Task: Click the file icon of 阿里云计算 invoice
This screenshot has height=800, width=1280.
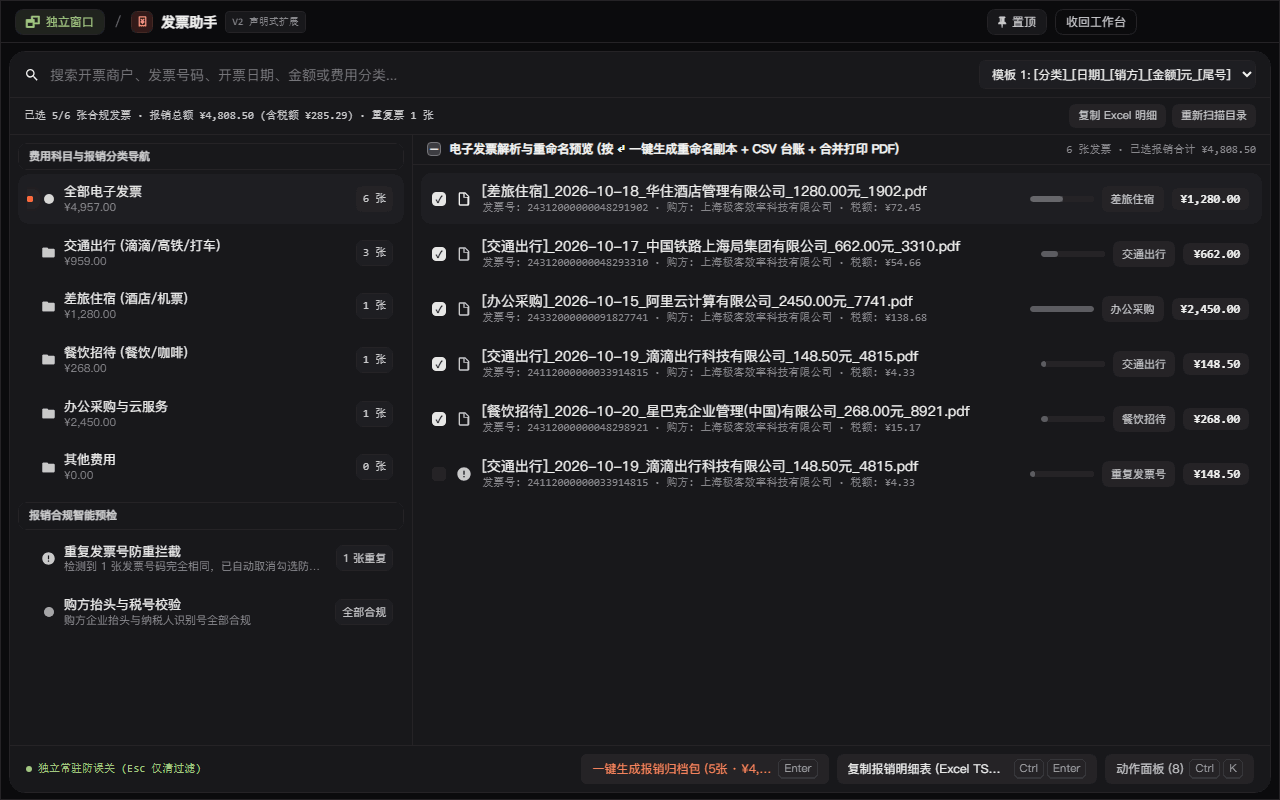Action: [464, 309]
